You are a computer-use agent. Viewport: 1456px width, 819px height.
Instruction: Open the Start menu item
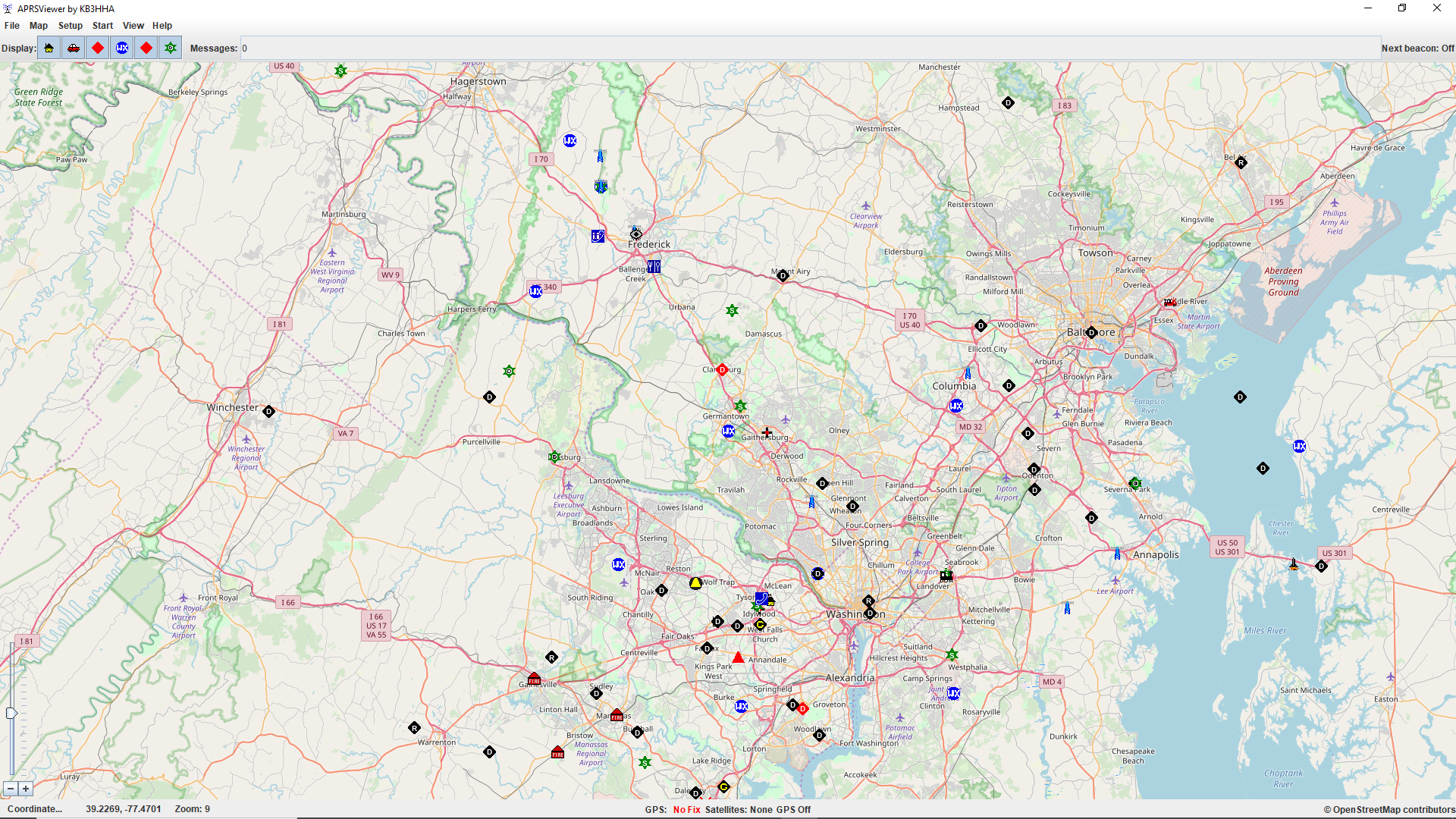(102, 26)
